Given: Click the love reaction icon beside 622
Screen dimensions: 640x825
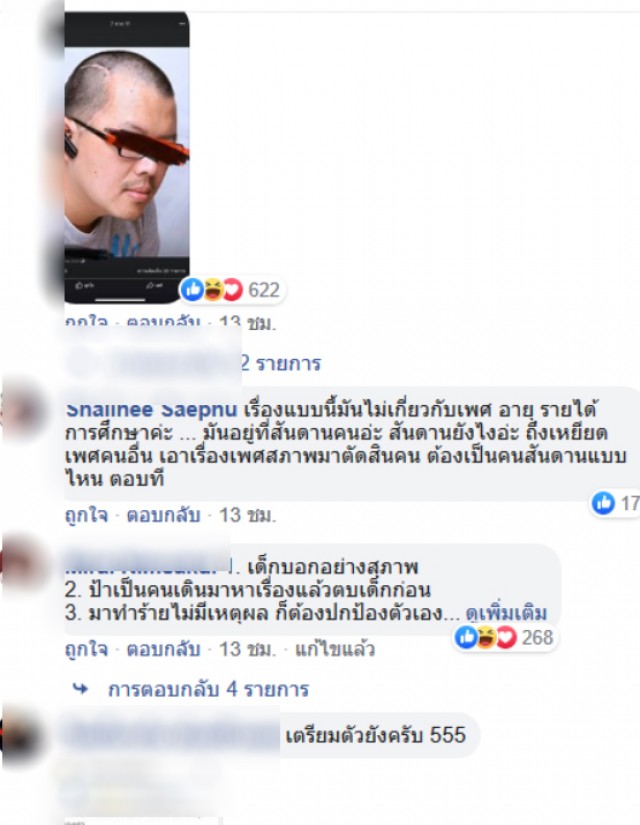Looking at the screenshot, I should pos(233,289).
